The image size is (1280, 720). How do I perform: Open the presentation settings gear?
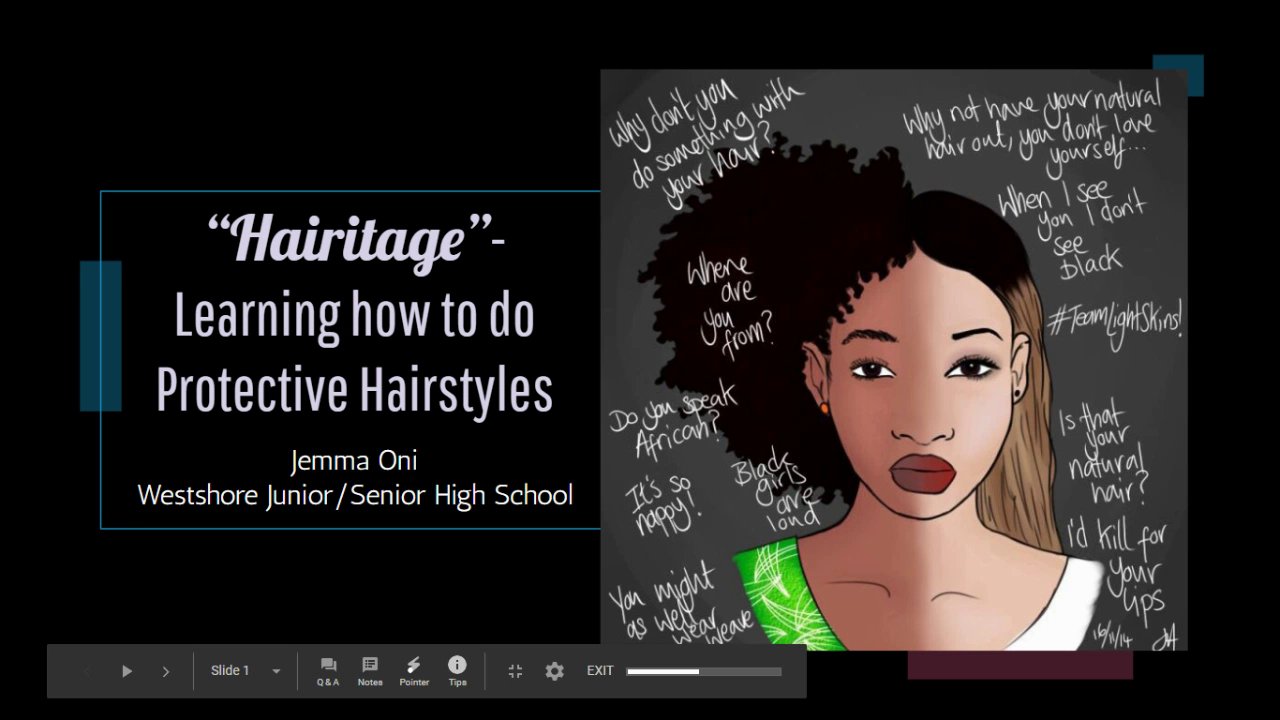click(555, 671)
